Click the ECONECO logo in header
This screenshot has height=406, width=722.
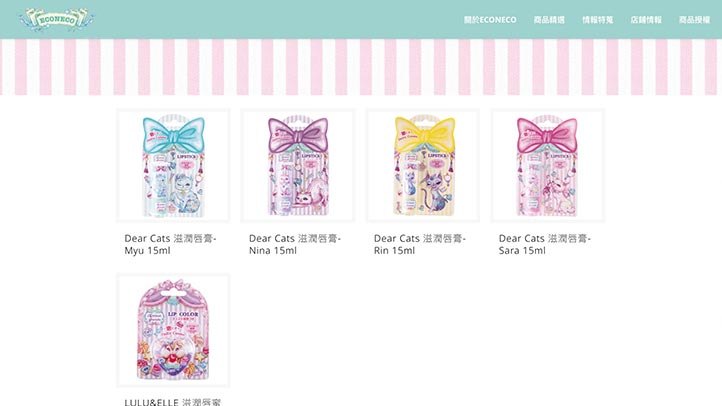point(56,19)
